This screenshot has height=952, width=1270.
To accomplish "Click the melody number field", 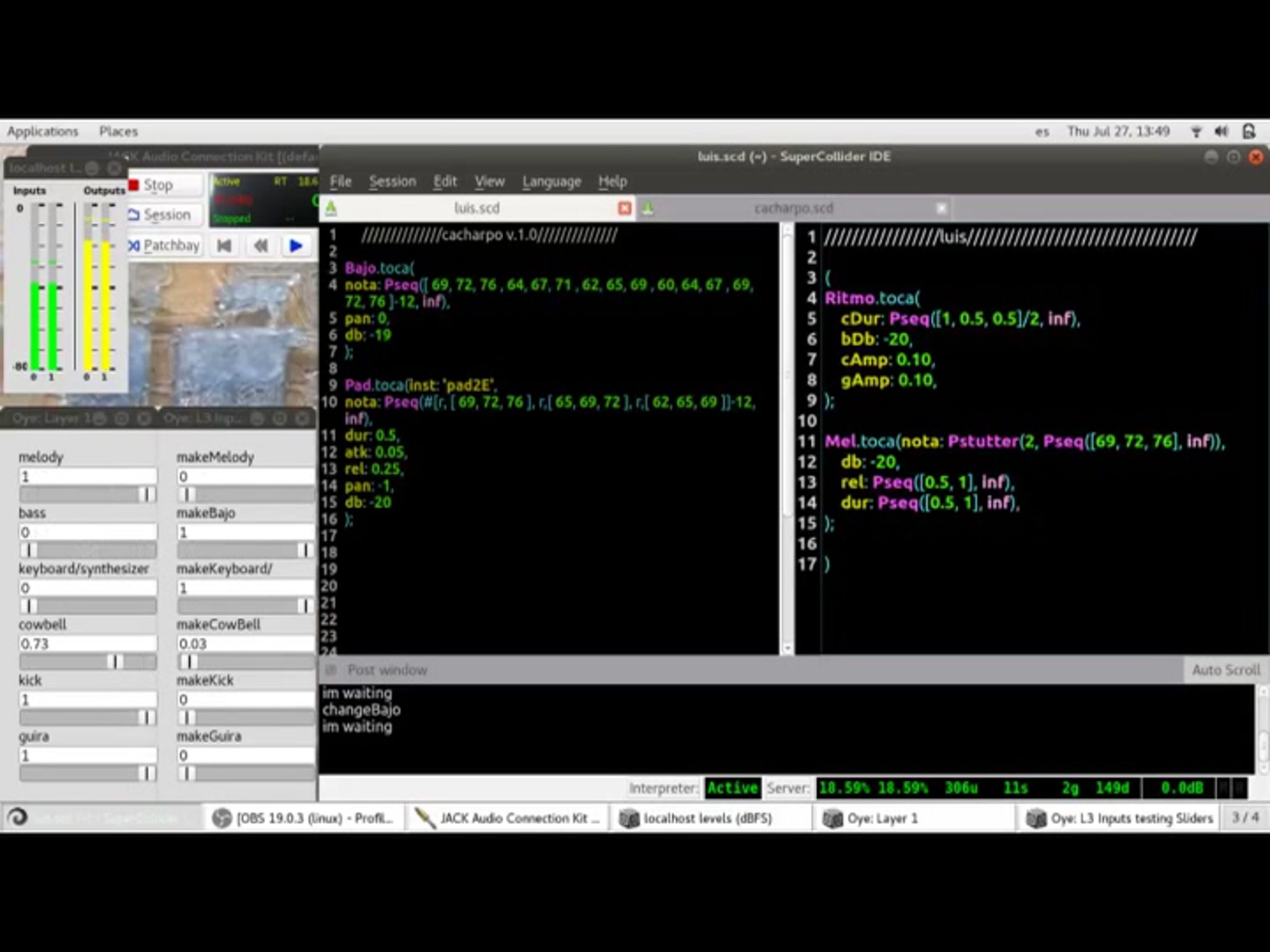I will 88,477.
